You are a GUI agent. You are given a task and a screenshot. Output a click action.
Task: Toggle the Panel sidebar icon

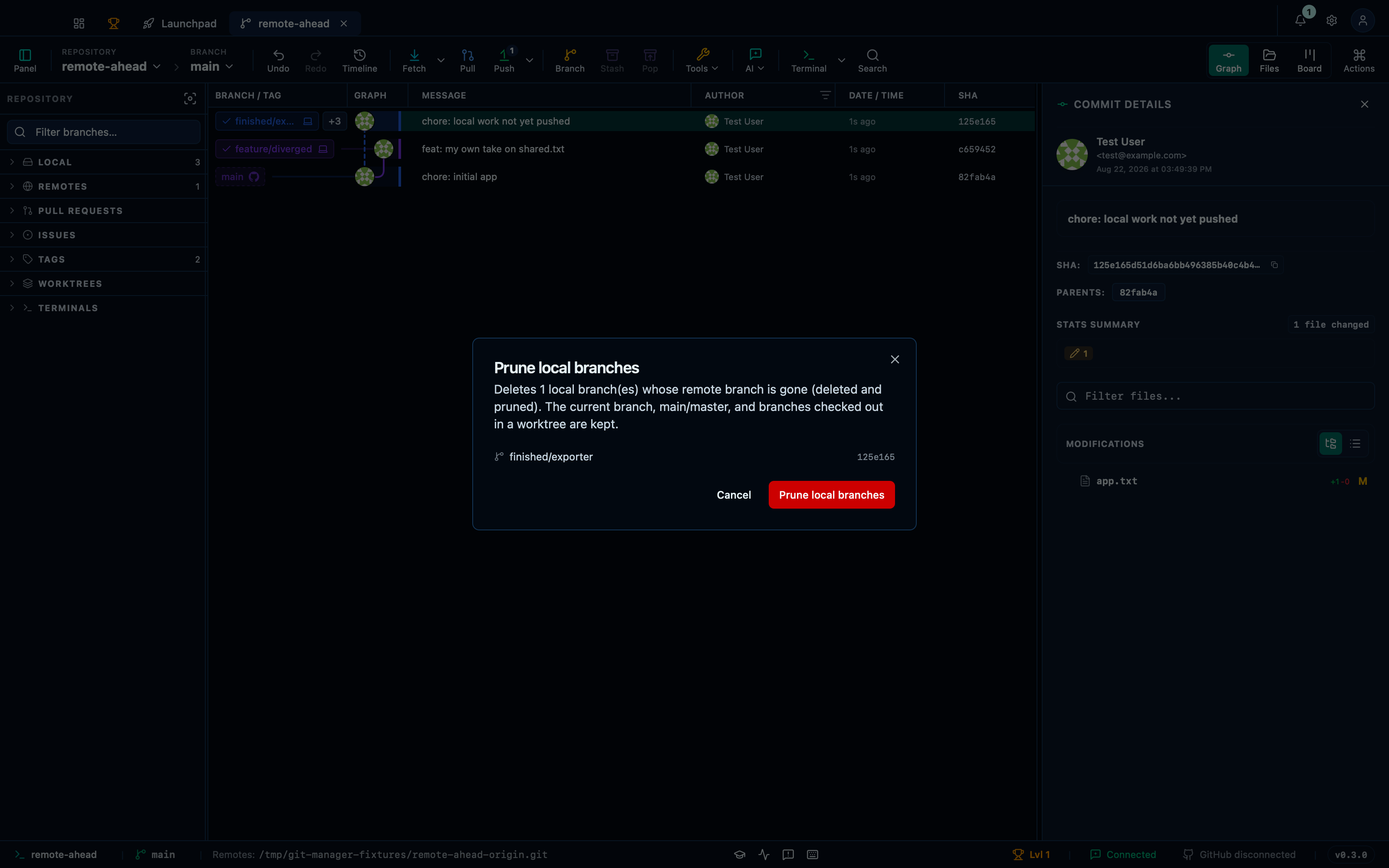pyautogui.click(x=25, y=60)
